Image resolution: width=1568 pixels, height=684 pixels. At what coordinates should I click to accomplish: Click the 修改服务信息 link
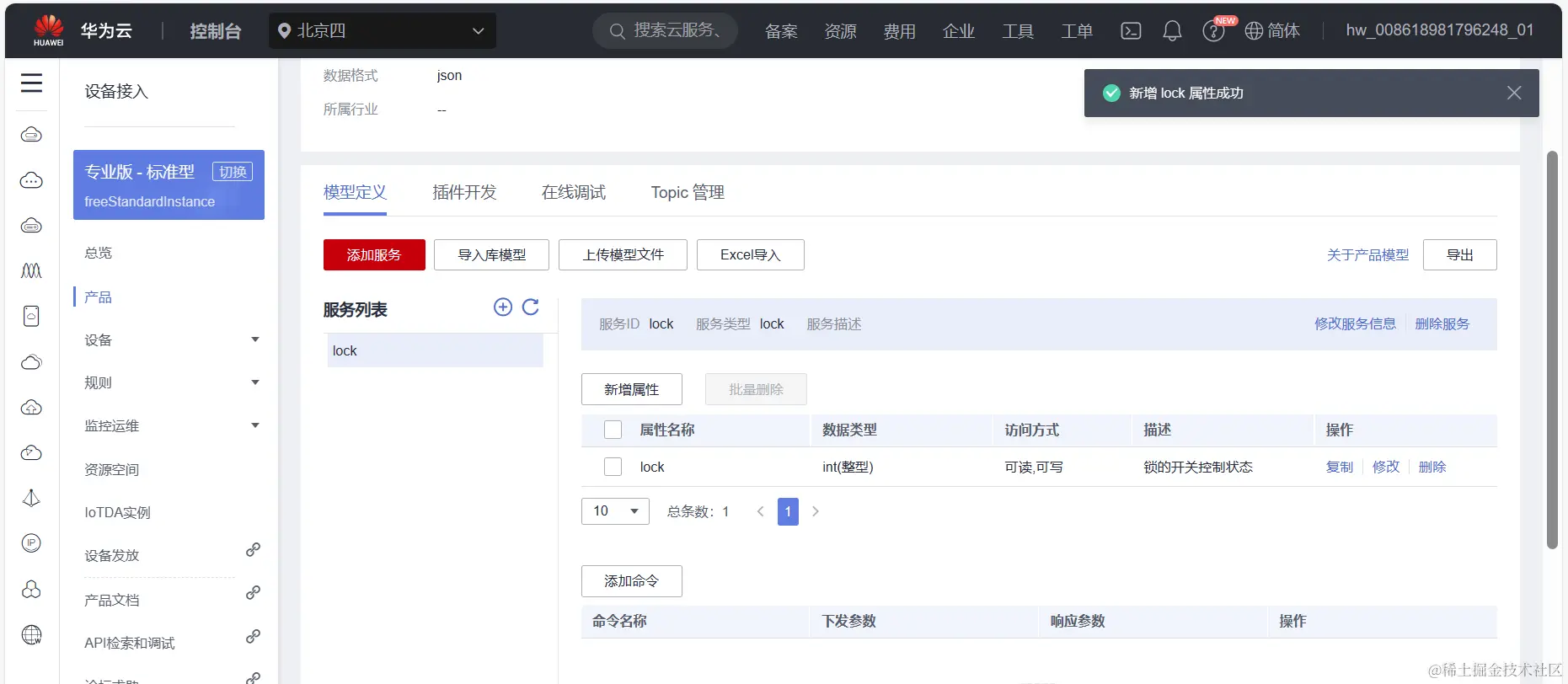[1355, 323]
